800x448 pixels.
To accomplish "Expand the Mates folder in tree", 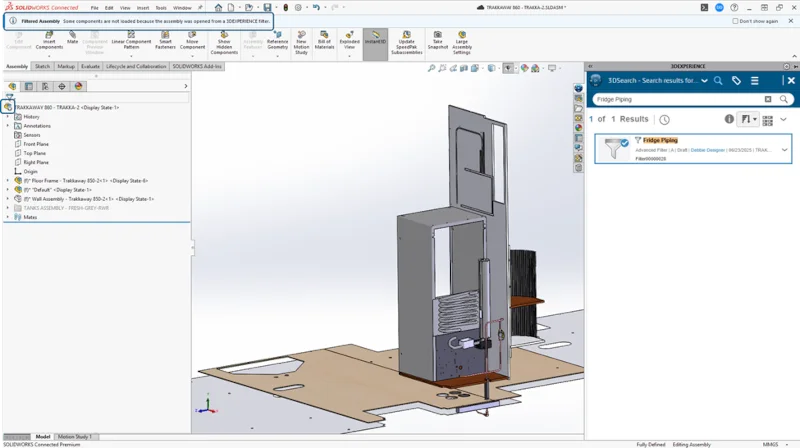I will (8, 216).
